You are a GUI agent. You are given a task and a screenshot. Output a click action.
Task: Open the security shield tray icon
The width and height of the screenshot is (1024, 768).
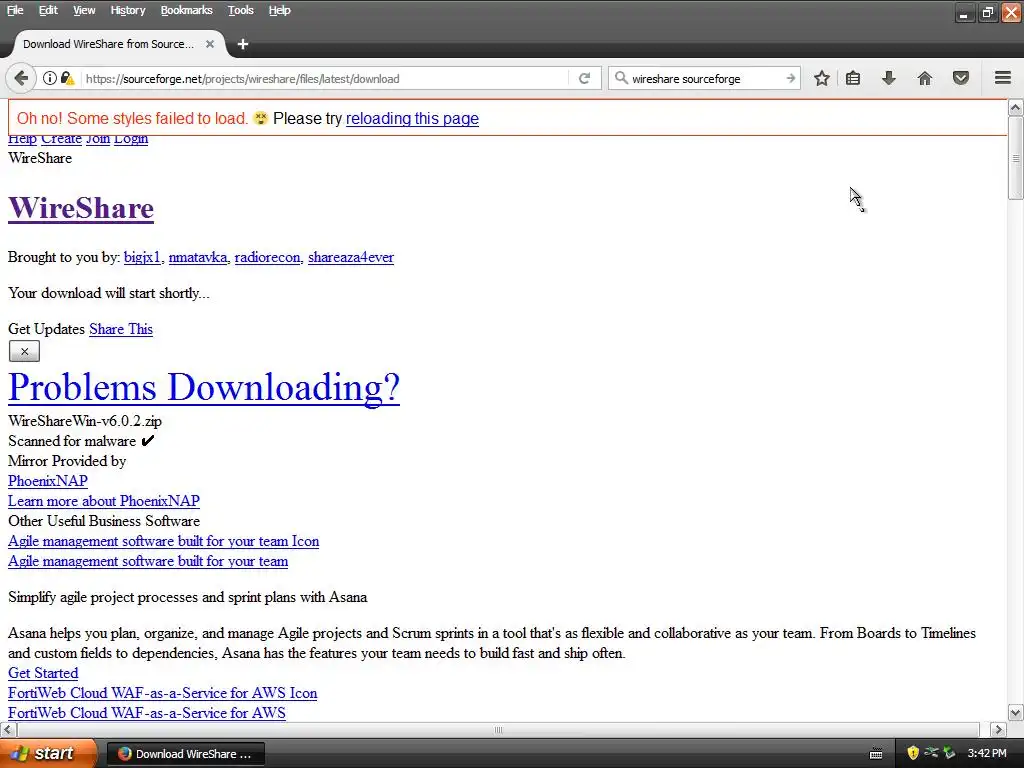pyautogui.click(x=913, y=753)
